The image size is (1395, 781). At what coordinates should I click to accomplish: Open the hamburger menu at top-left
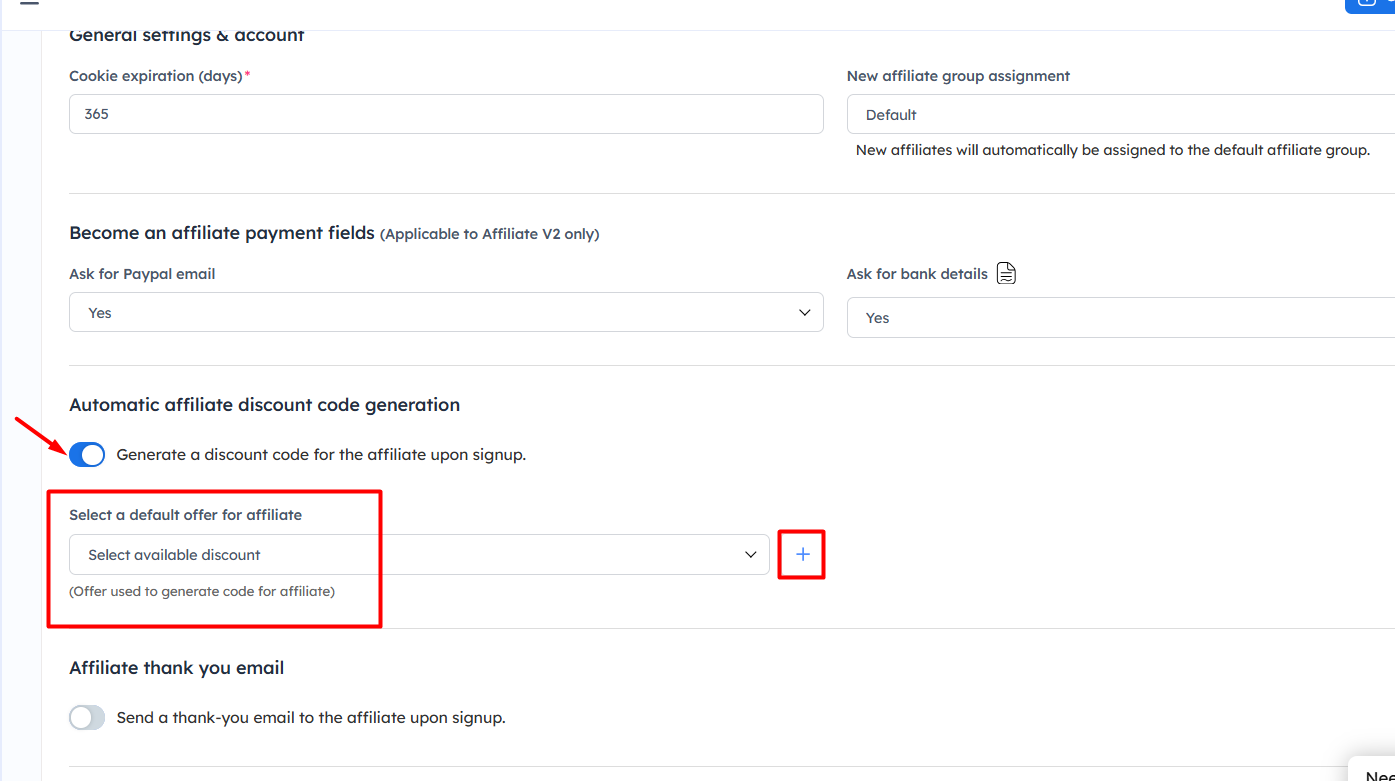(x=29, y=3)
